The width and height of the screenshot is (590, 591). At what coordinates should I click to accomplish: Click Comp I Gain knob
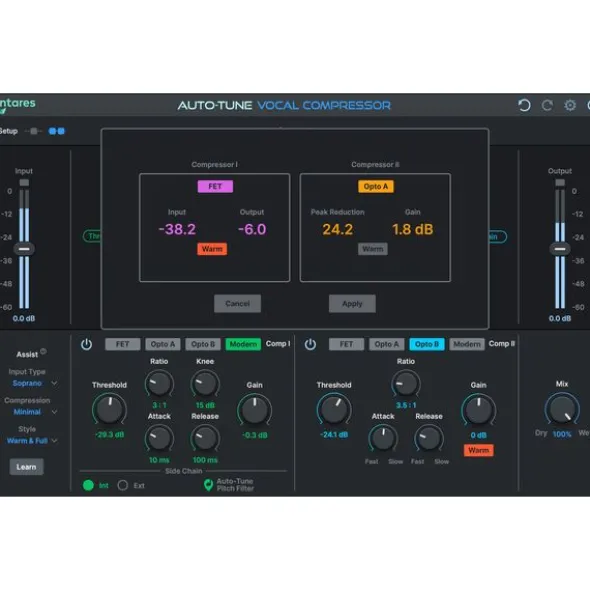pos(254,410)
